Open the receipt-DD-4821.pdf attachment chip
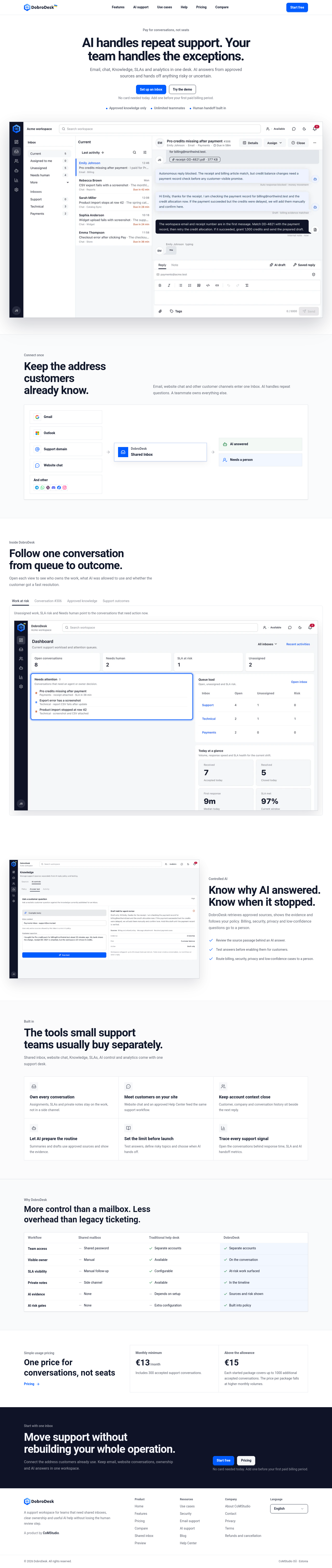The width and height of the screenshot is (332, 1568). 195,159
